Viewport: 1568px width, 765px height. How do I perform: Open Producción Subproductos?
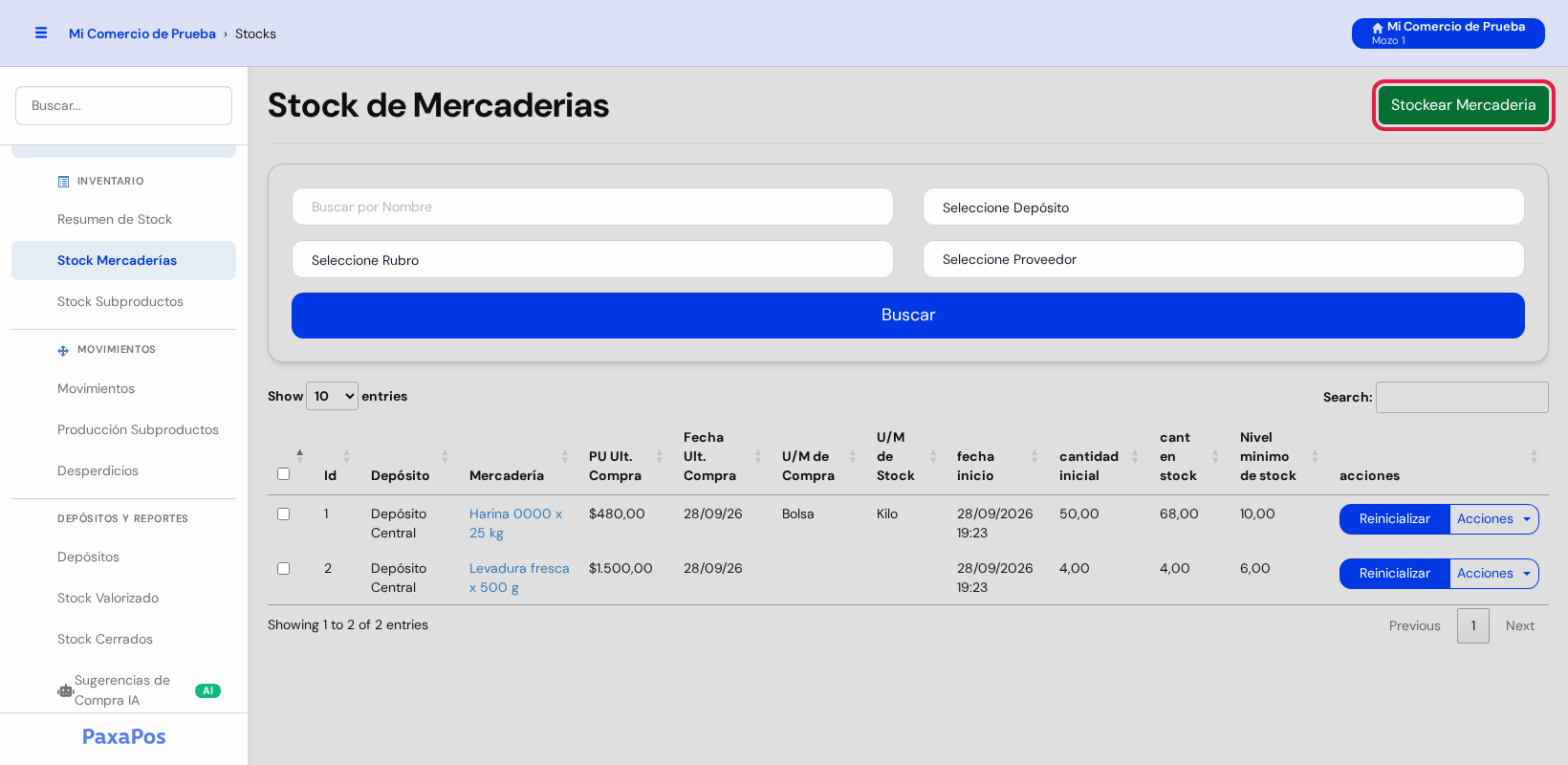point(138,429)
